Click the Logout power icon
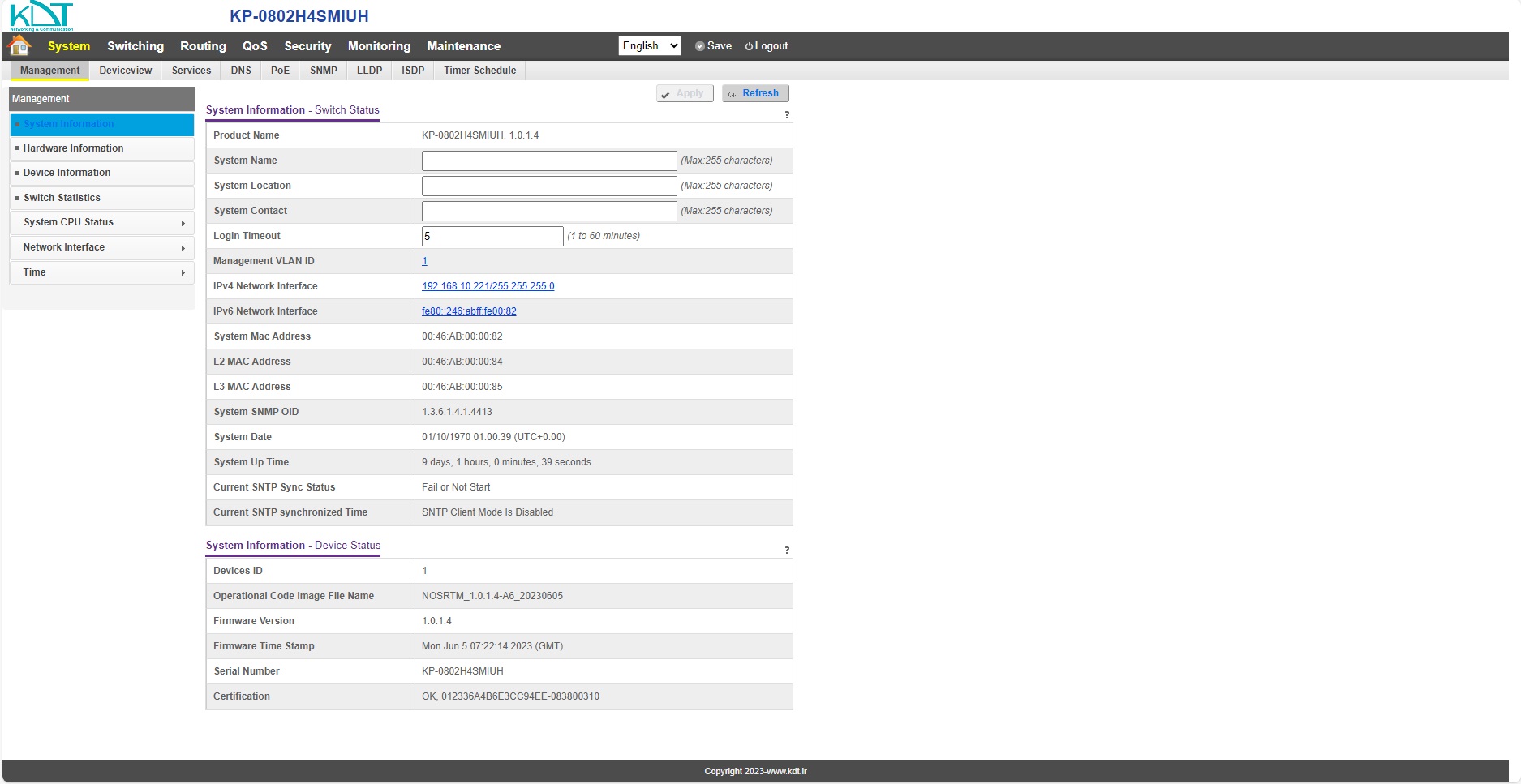Image resolution: width=1521 pixels, height=784 pixels. pyautogui.click(x=749, y=46)
